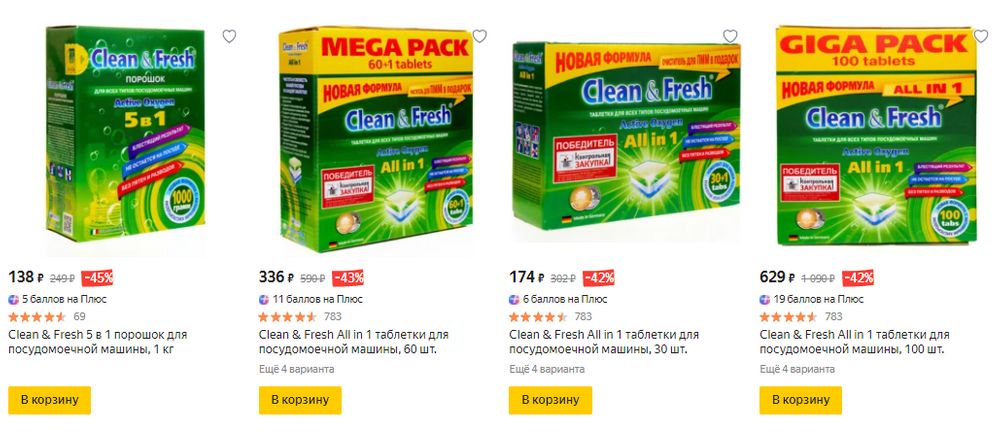Toggle wishlist heart on MEGA PACK 60 tablets
Viewport: 1000px width, 443px height.
pyautogui.click(x=480, y=36)
